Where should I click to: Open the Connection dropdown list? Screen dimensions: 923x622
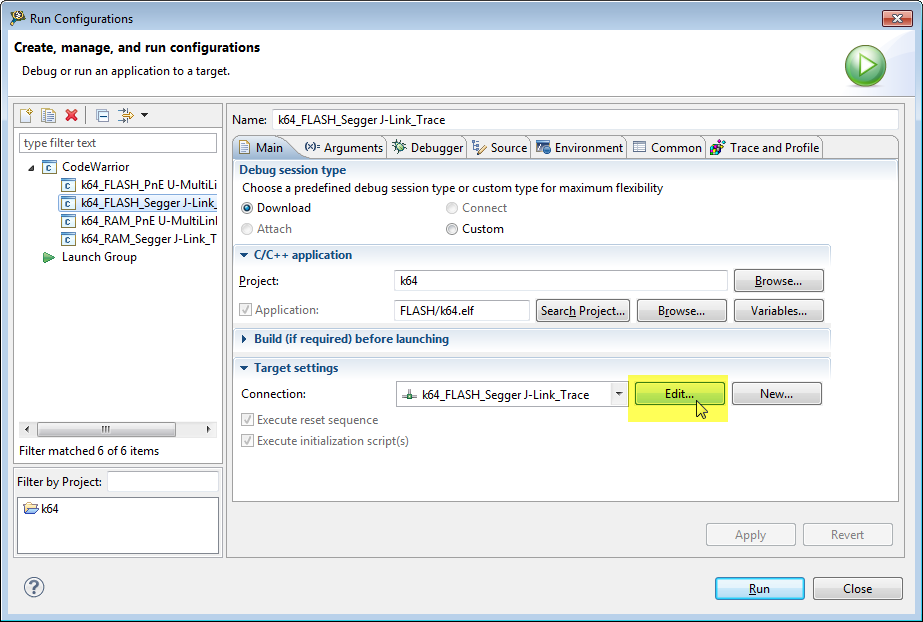619,394
